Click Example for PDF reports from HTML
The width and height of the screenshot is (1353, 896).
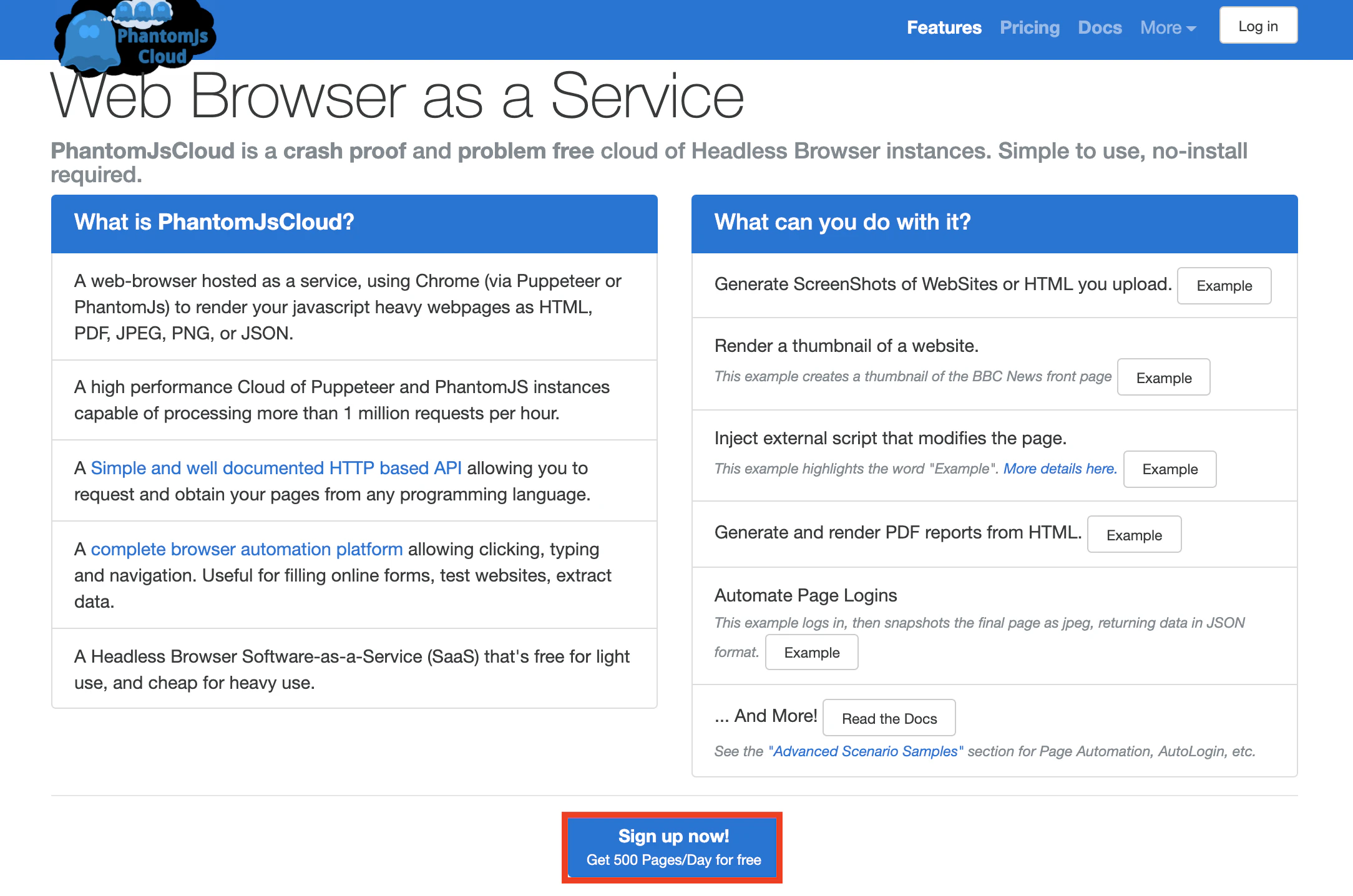1133,535
